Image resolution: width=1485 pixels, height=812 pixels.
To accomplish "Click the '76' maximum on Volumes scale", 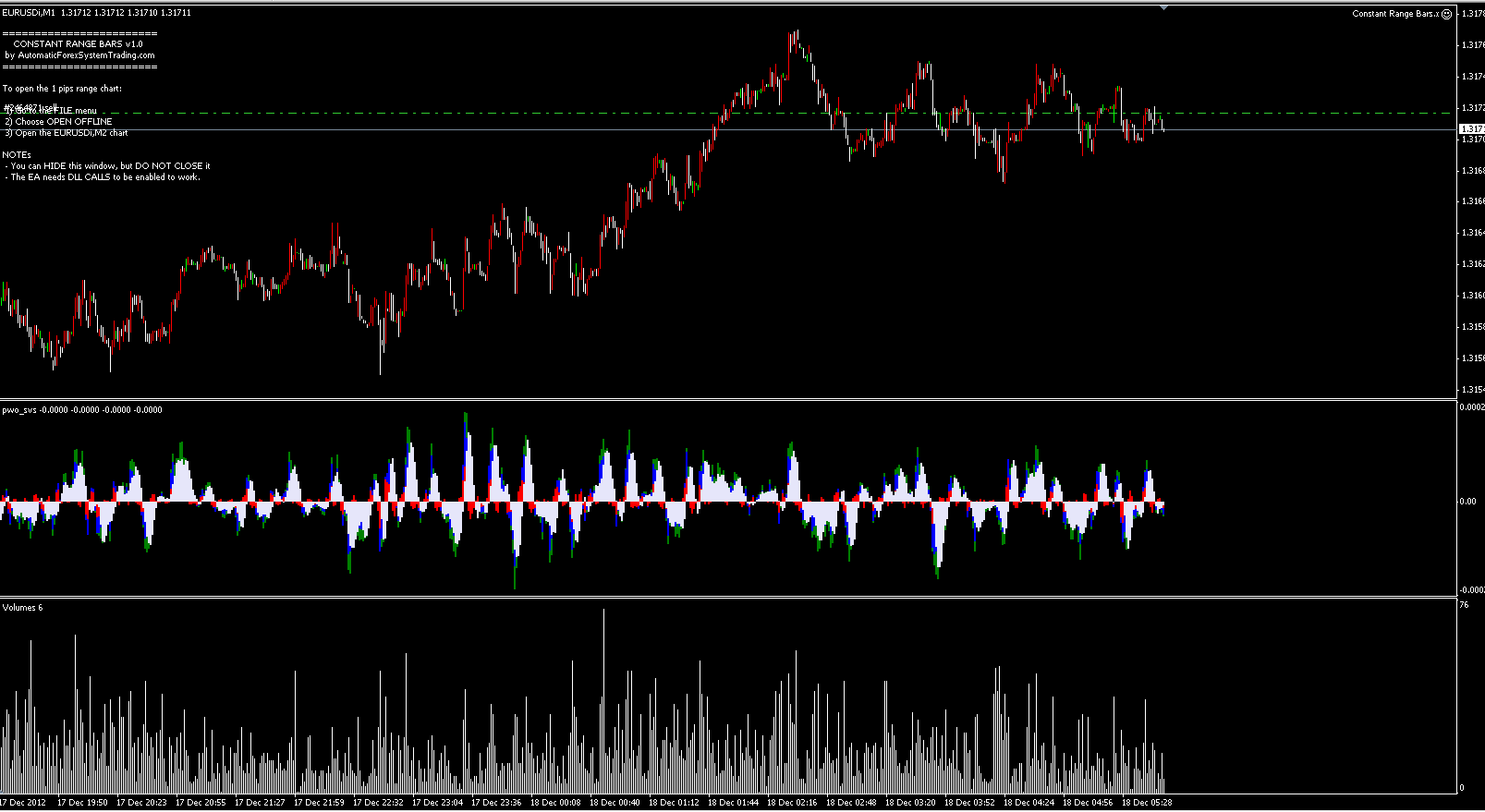I will (x=1463, y=605).
